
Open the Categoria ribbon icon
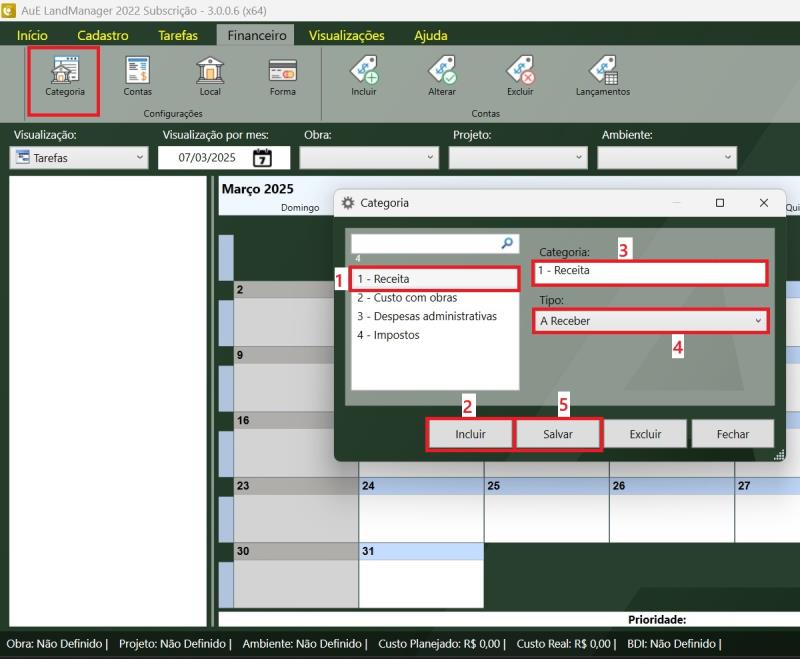64,76
